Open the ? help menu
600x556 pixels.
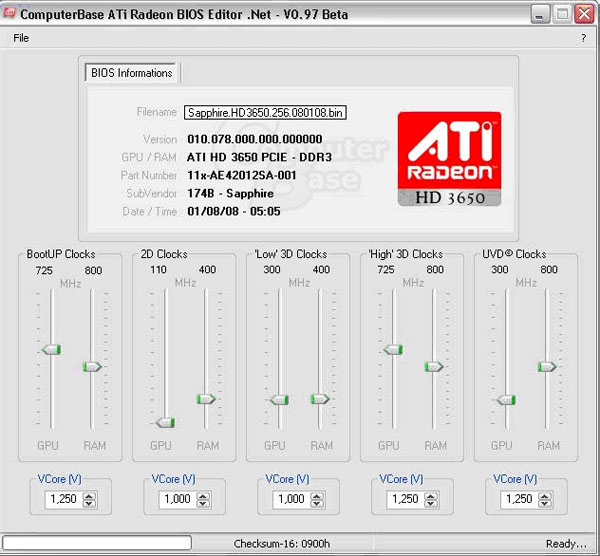coord(583,38)
